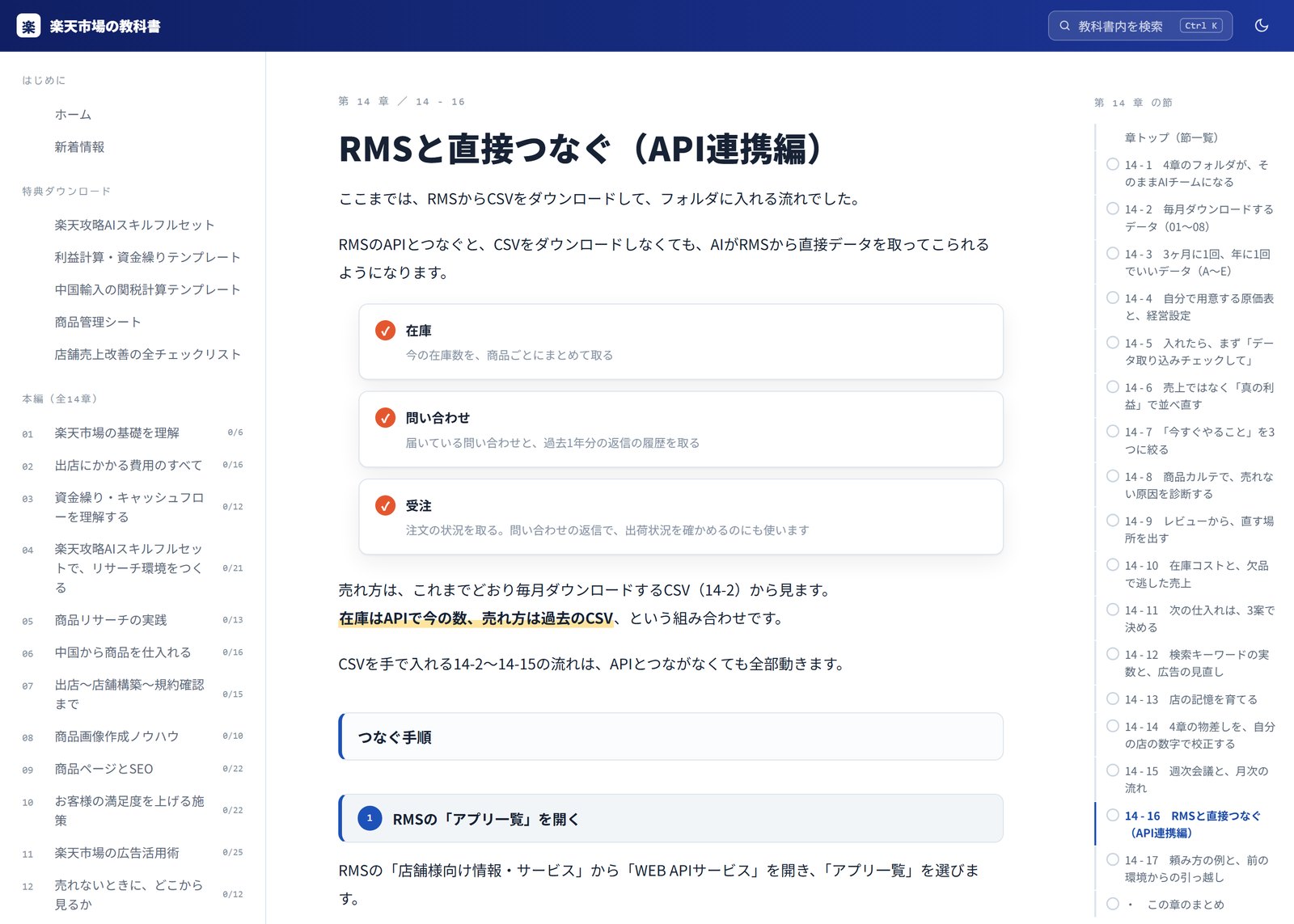Open section 14-6 売上ではなく「真の利益」で並べ直す

point(1199,396)
